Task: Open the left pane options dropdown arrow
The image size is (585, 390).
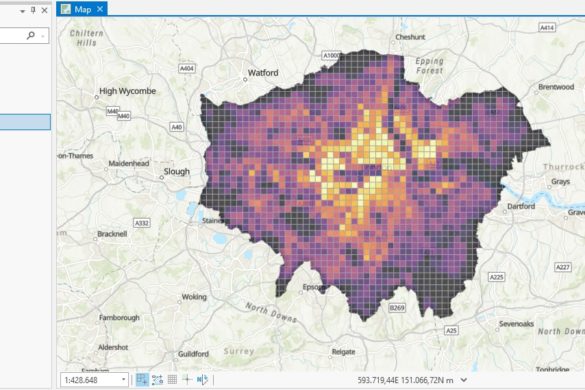Action: (22, 11)
